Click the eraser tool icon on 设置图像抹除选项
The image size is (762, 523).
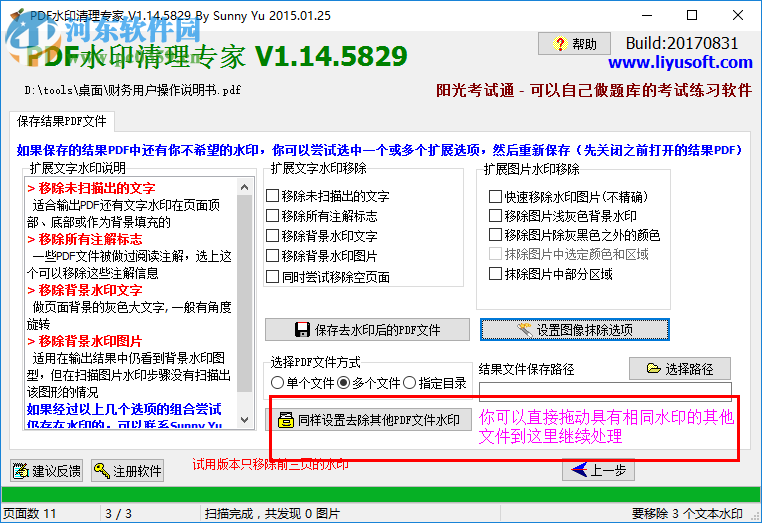coord(524,330)
